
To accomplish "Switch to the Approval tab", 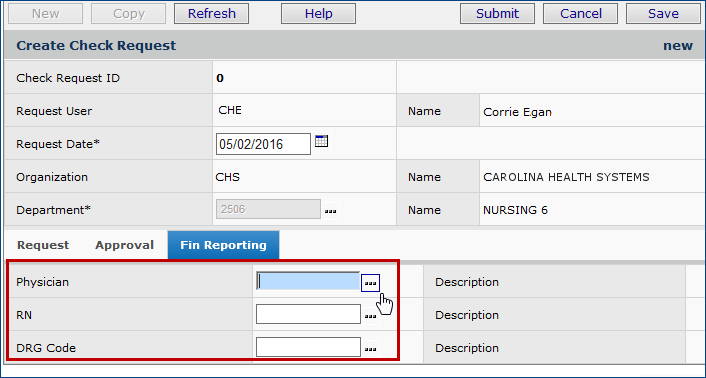I will [x=124, y=245].
